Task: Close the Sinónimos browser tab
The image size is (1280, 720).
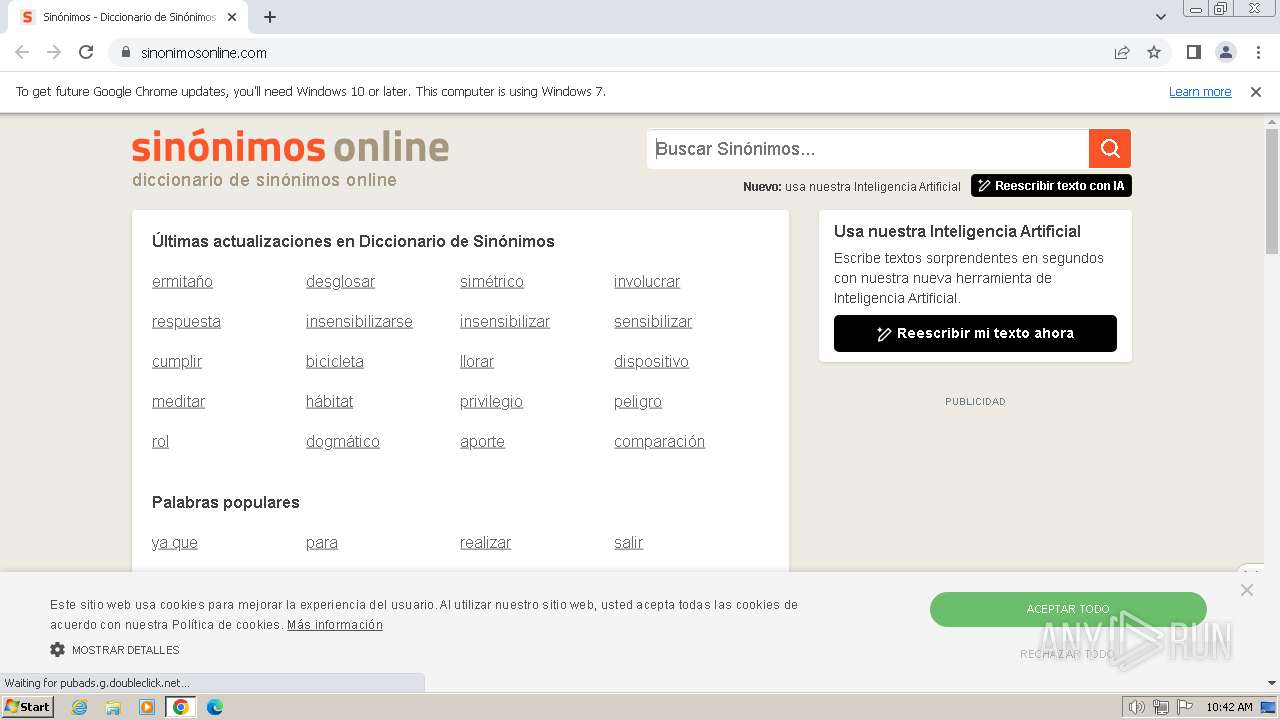Action: (232, 17)
